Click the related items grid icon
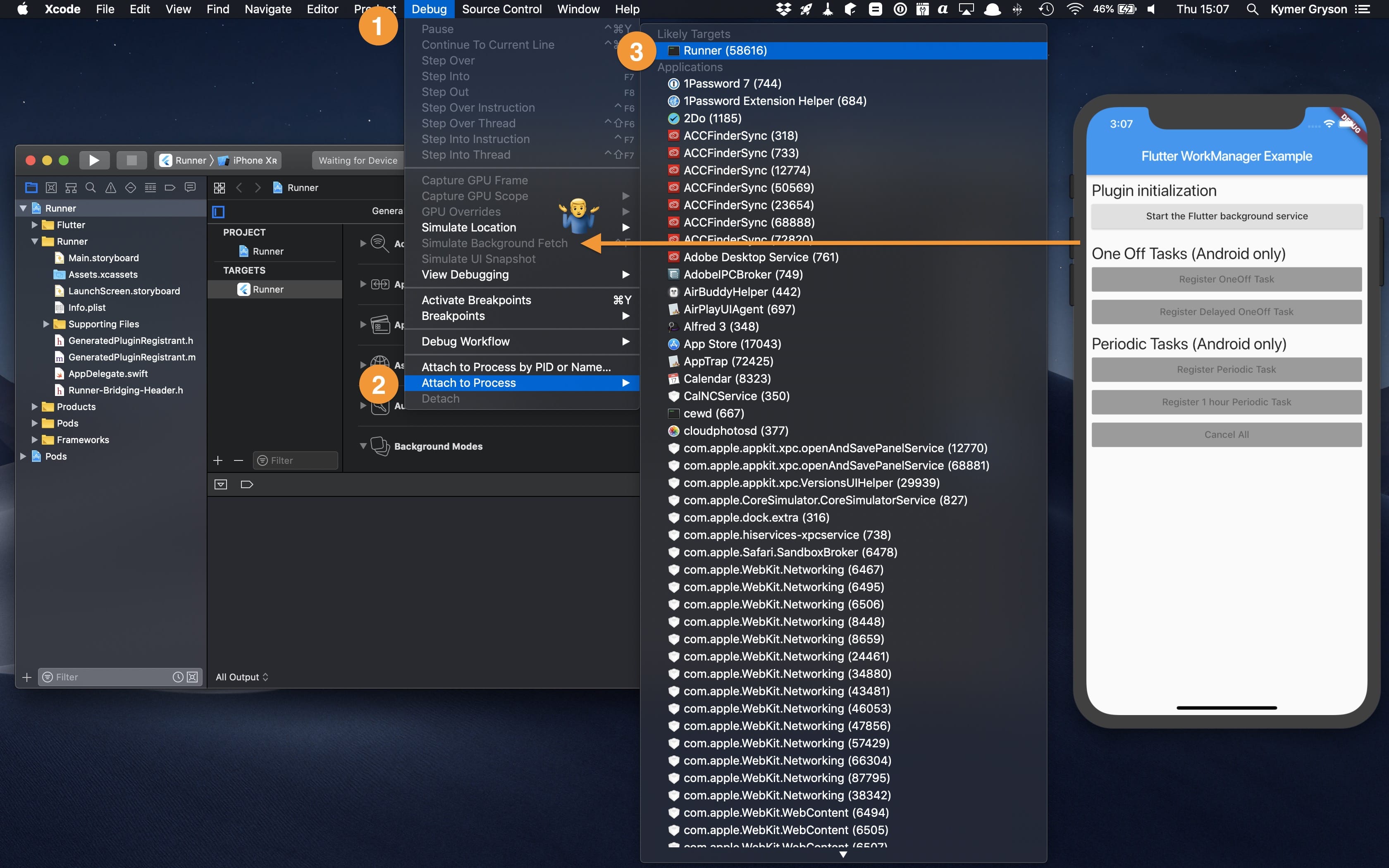This screenshot has height=868, width=1389. (219, 188)
